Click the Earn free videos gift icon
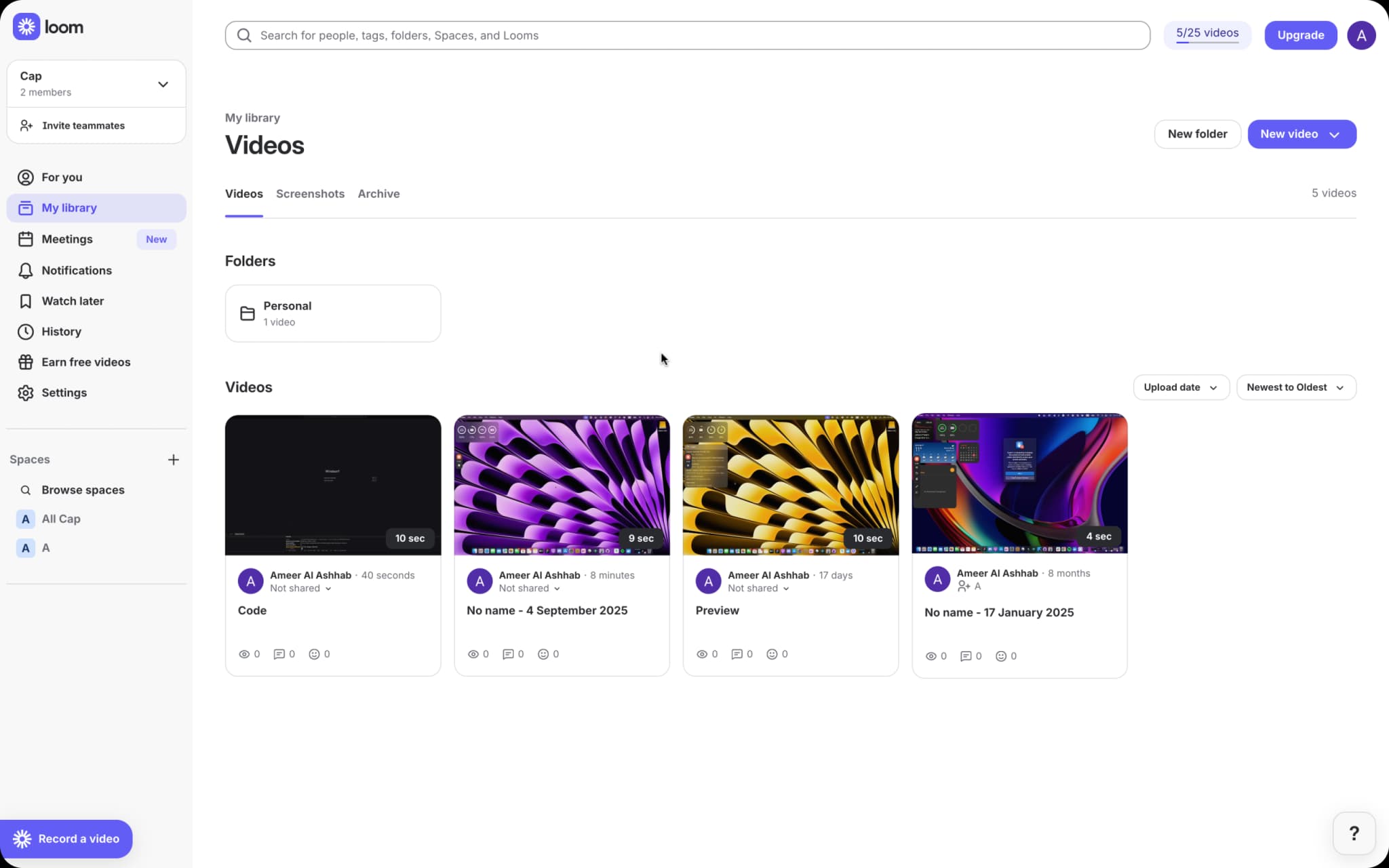1389x868 pixels. 26,361
